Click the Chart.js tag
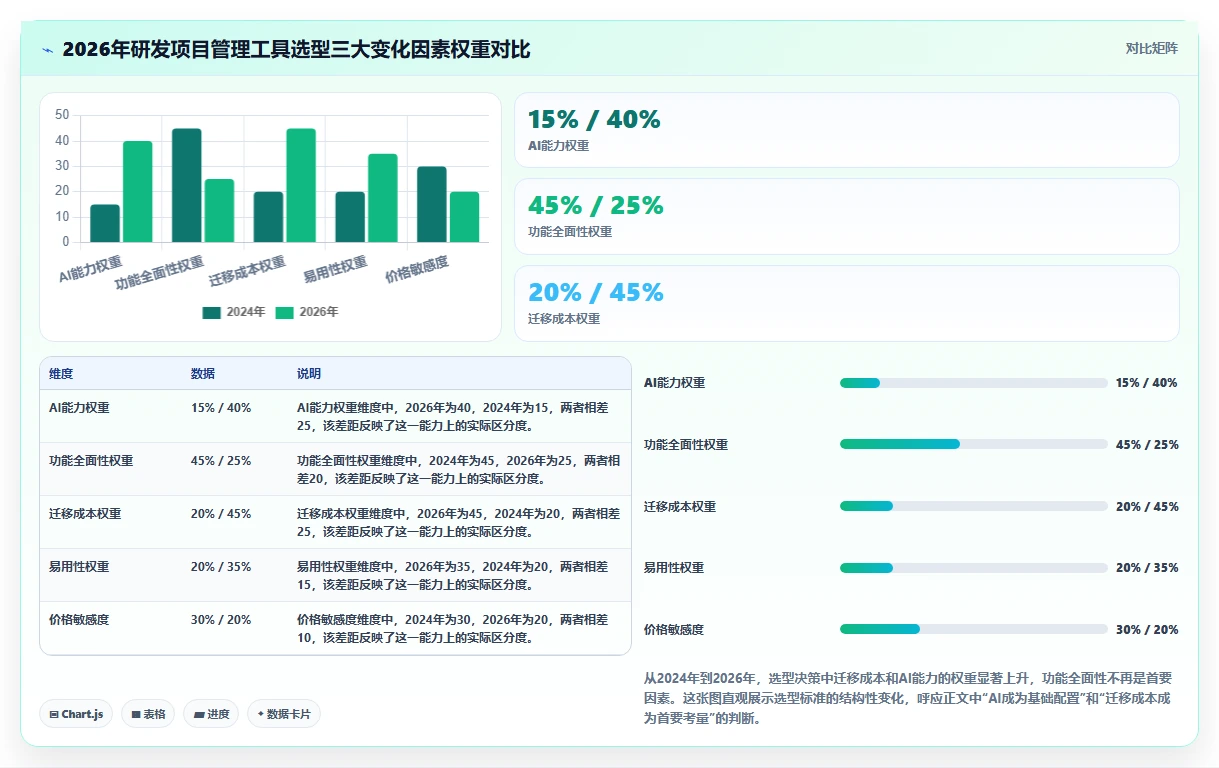The width and height of the screenshot is (1219, 768). (x=76, y=714)
